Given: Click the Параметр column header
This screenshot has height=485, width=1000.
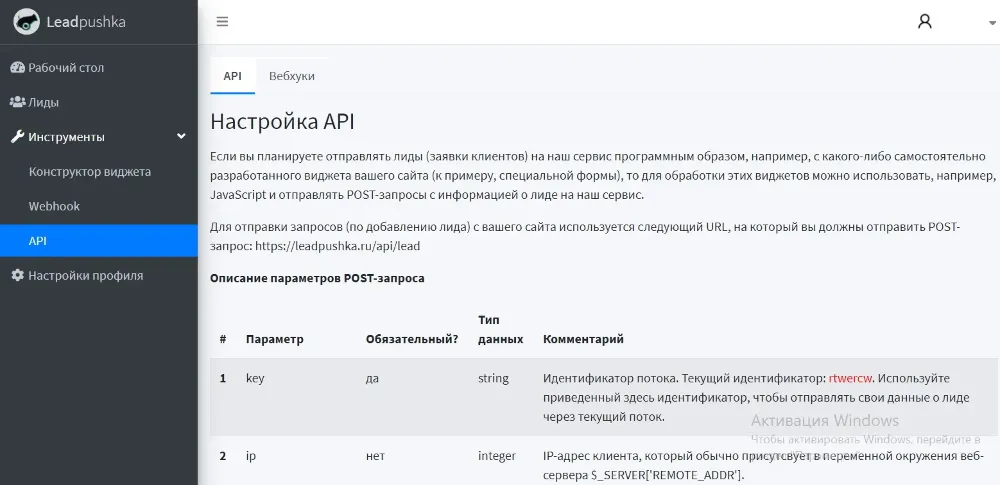Looking at the screenshot, I should [275, 340].
